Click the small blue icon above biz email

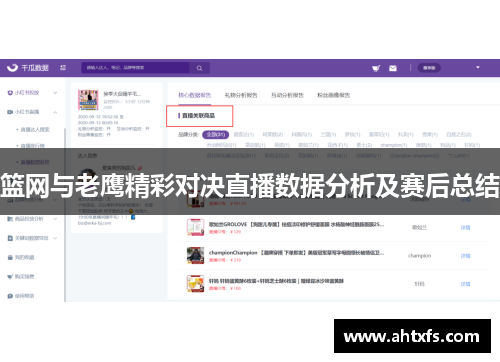pyautogui.click(x=133, y=217)
